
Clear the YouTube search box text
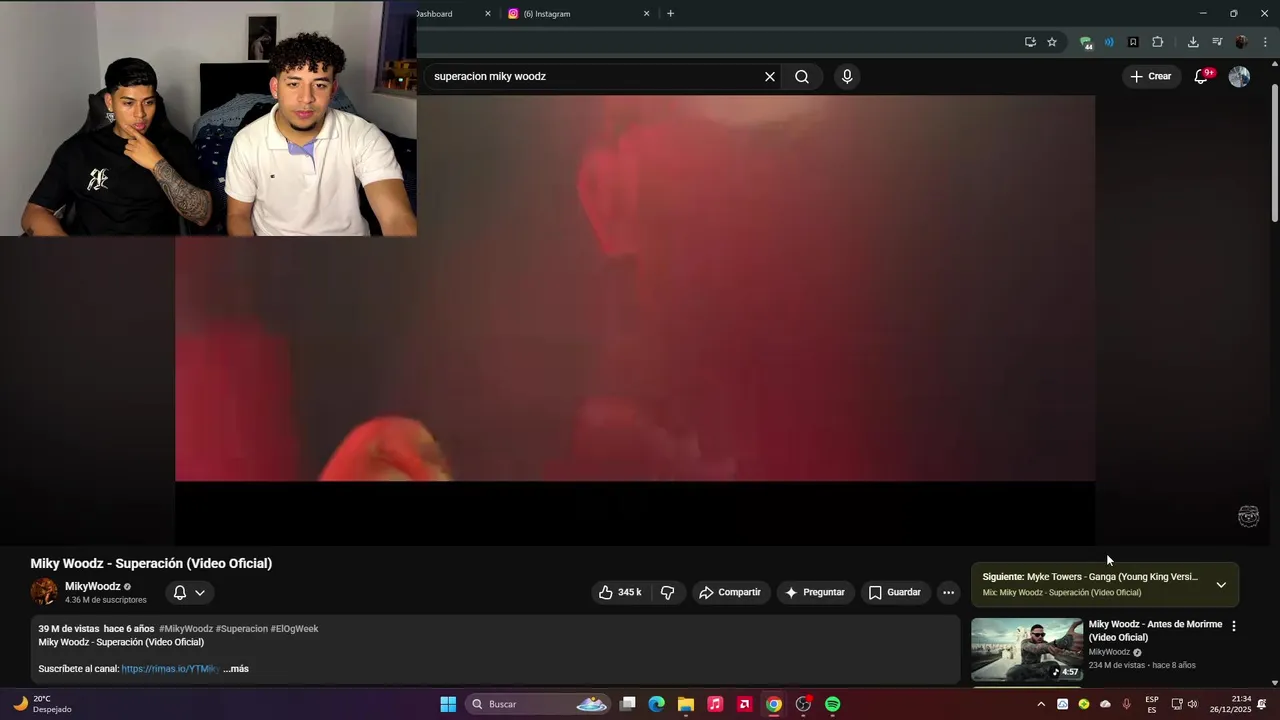pos(770,76)
